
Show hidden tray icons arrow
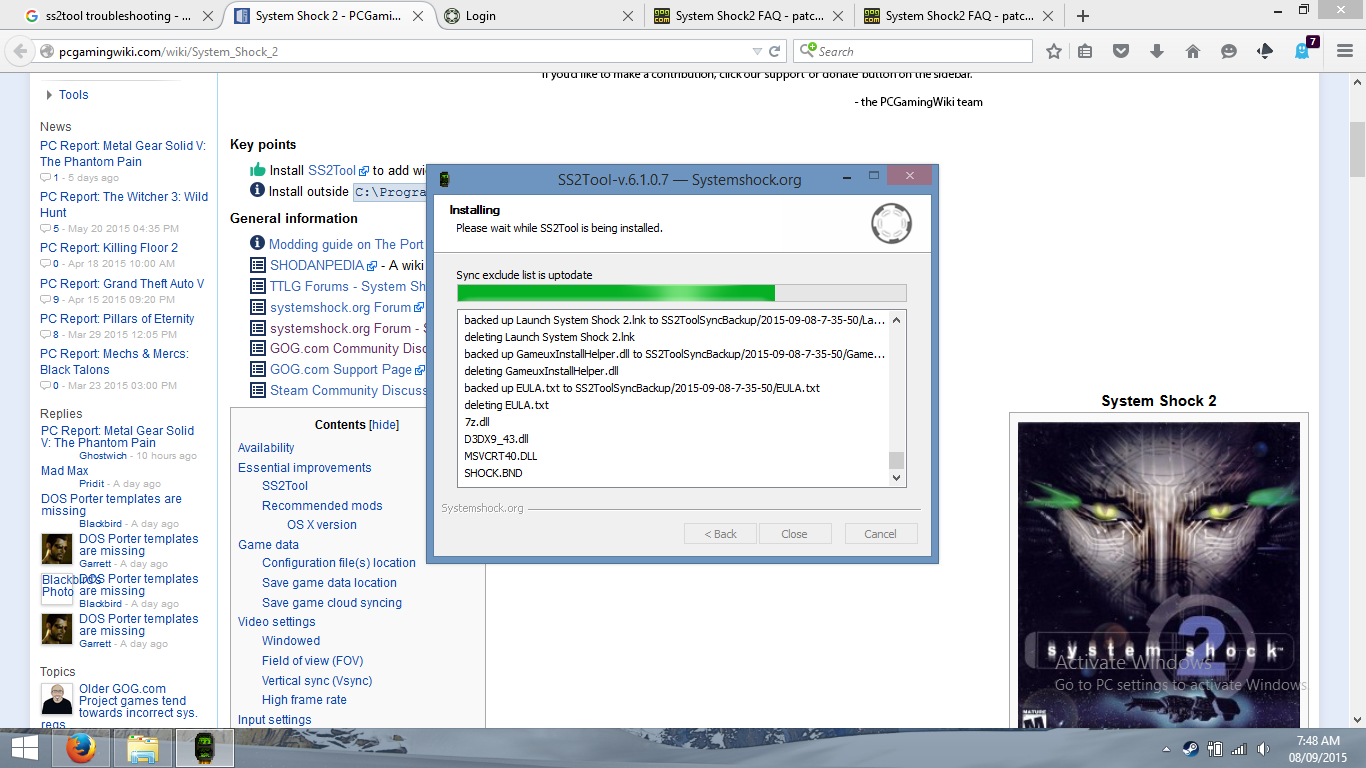point(1166,749)
